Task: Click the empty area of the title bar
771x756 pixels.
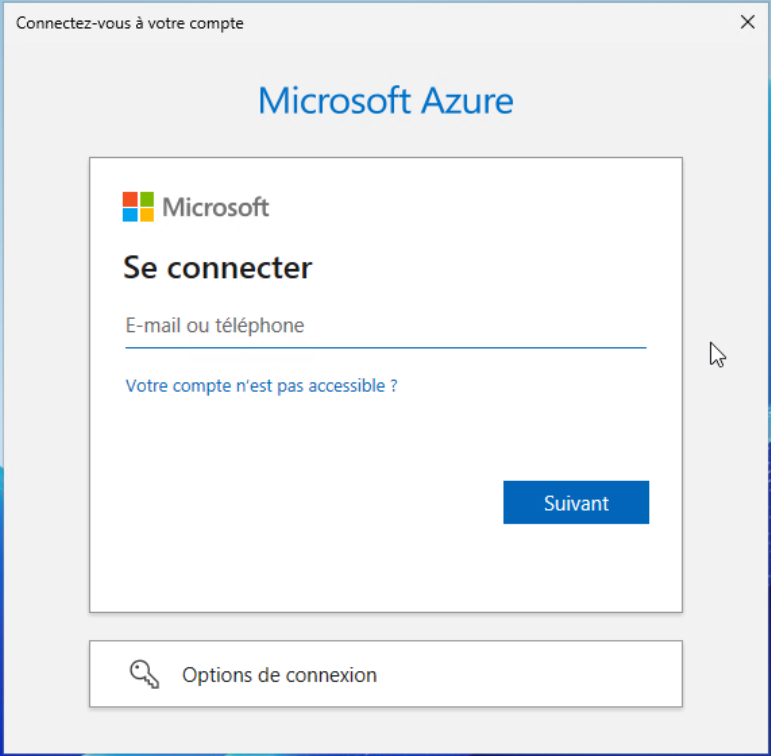Action: [x=480, y=22]
